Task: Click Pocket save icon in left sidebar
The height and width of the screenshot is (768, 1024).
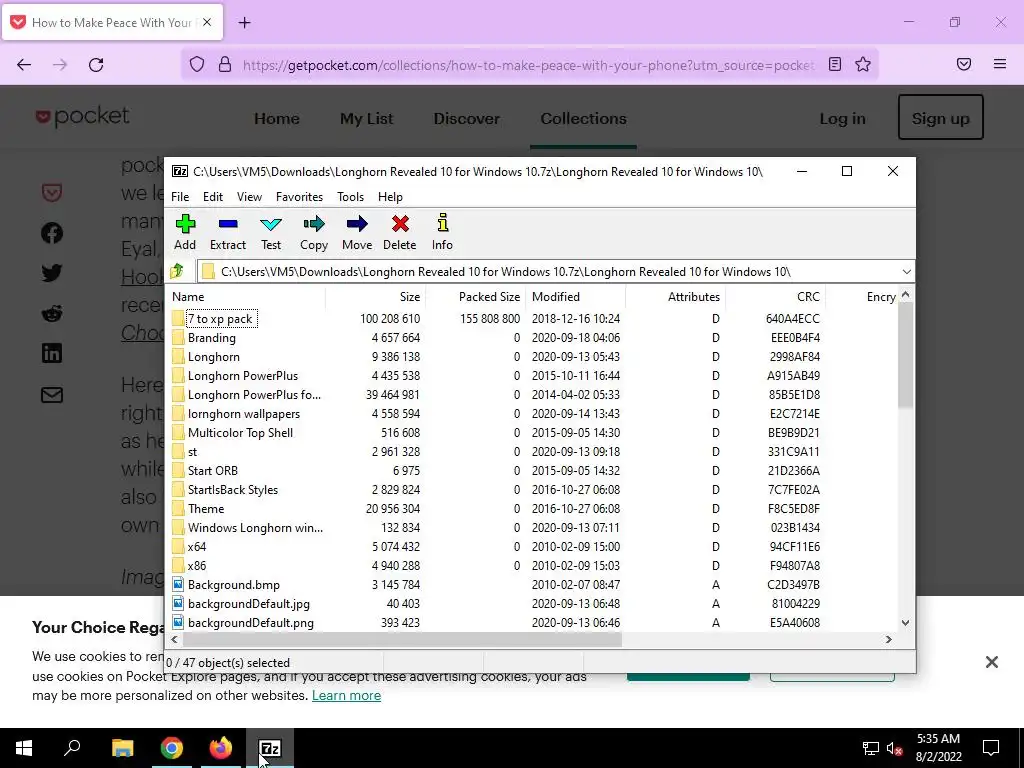Action: pyautogui.click(x=52, y=193)
